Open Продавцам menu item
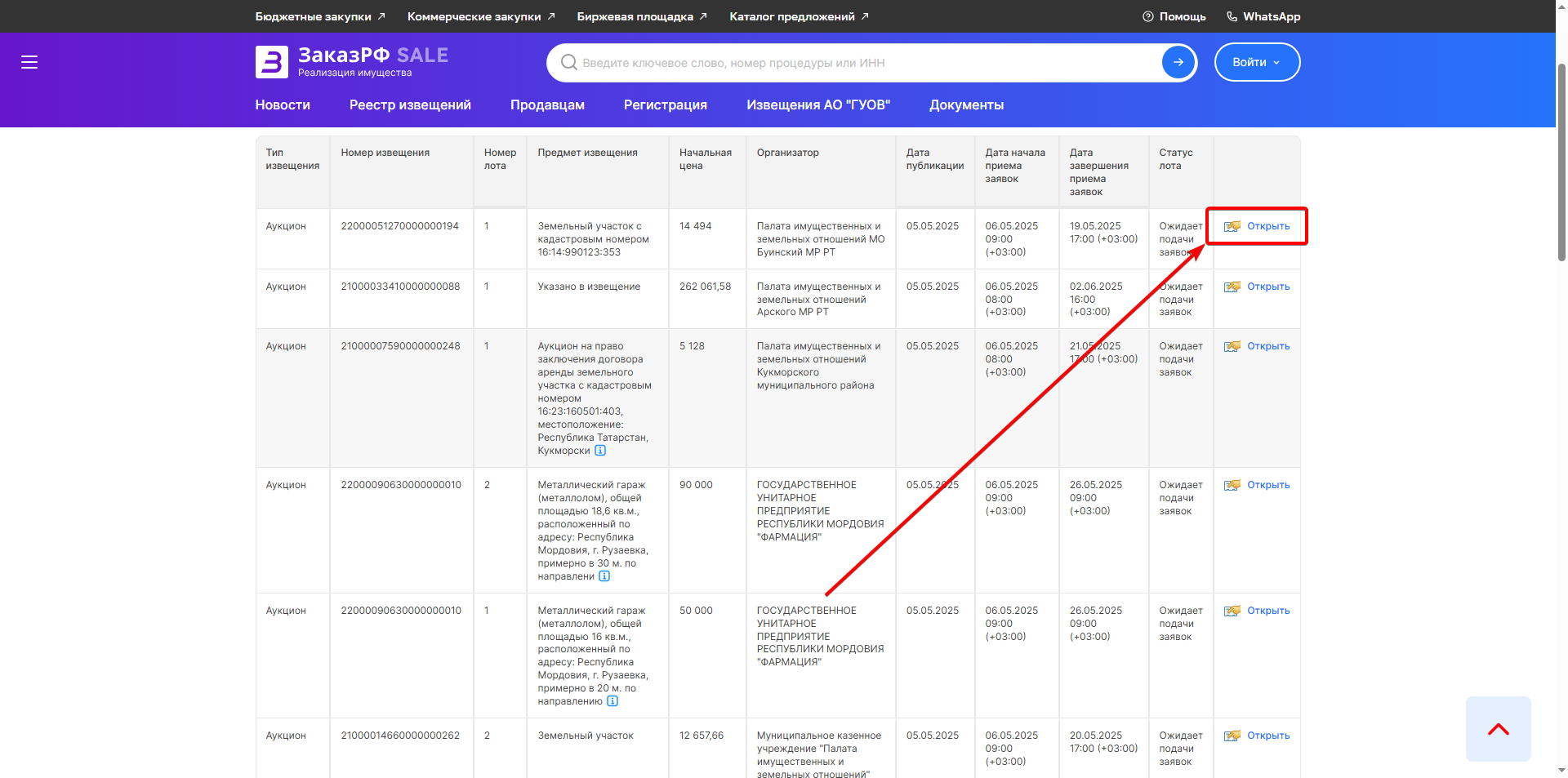This screenshot has width=1568, height=778. tap(547, 104)
